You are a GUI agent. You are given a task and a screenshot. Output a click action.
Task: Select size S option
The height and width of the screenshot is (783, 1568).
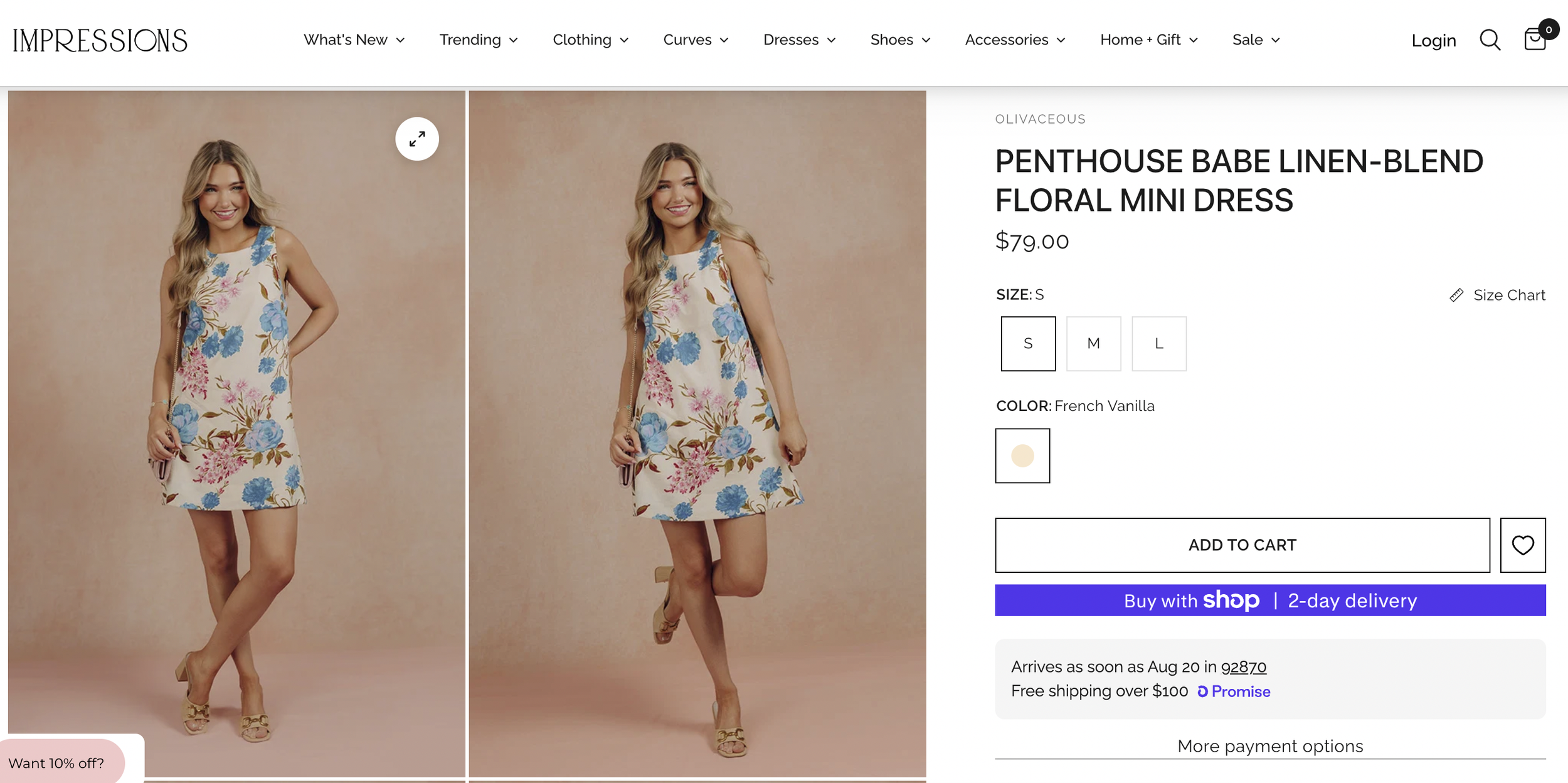point(1028,344)
